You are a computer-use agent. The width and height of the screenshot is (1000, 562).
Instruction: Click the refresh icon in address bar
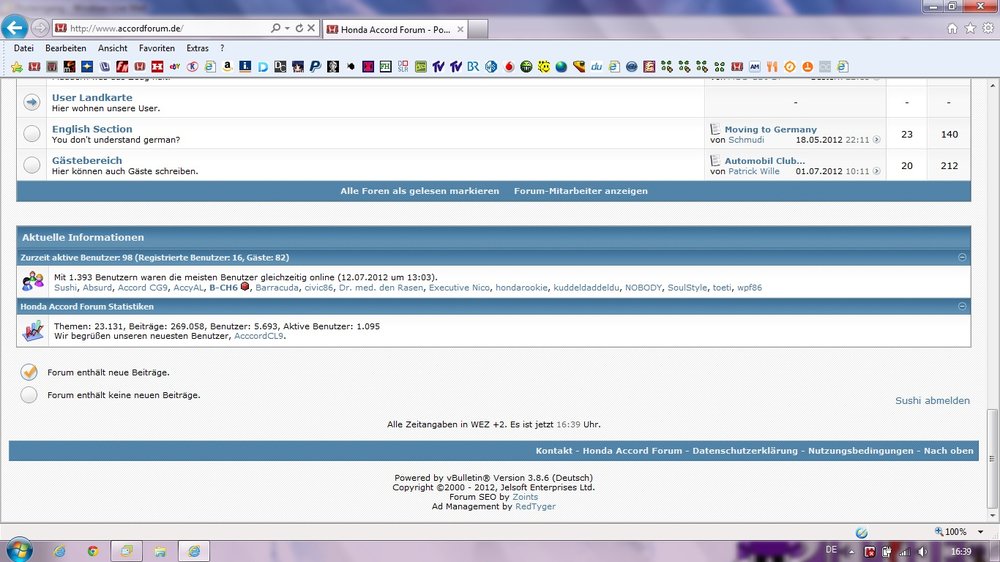(x=298, y=28)
